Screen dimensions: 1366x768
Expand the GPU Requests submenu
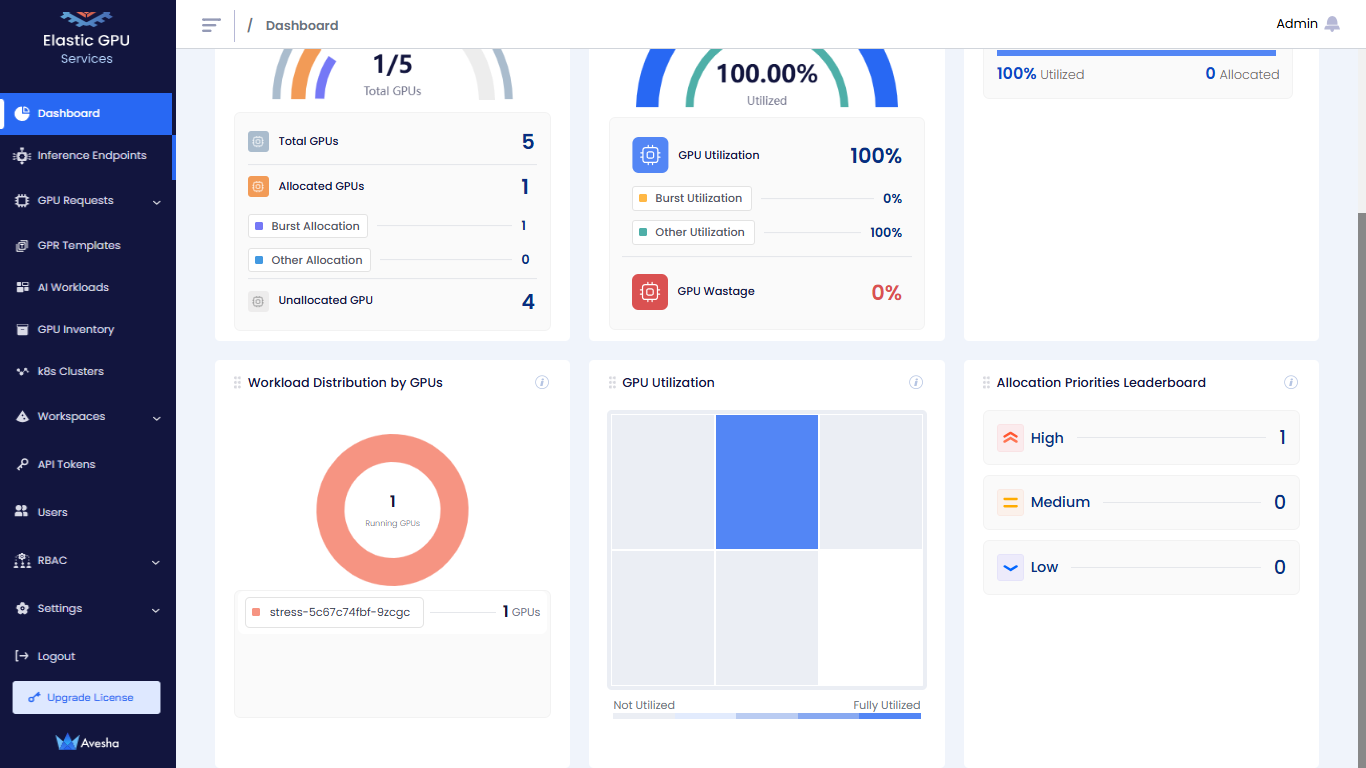click(156, 202)
